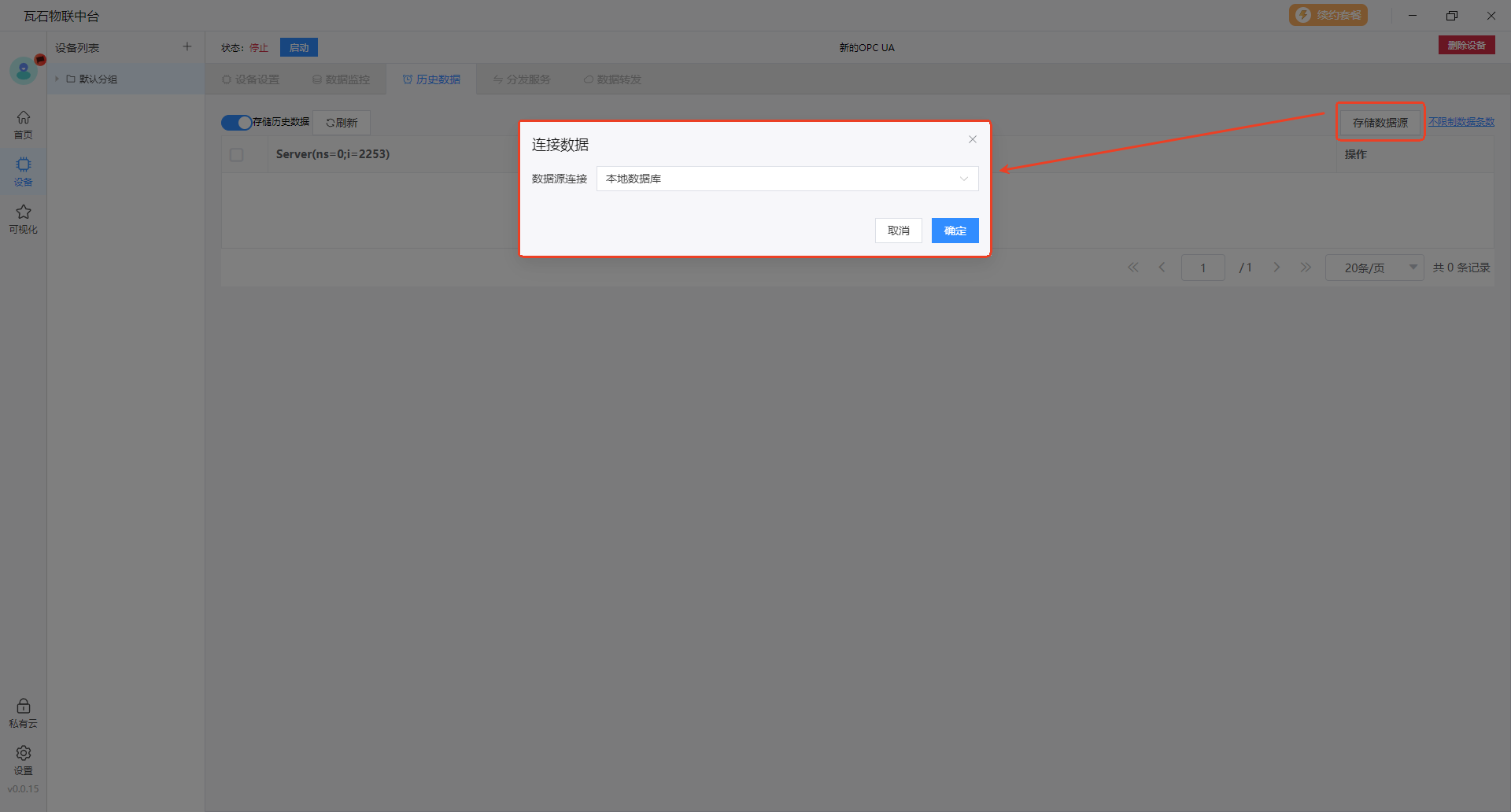Screen dimensions: 1511x812
Task: Click the 确定 confirm button
Action: coord(955,231)
